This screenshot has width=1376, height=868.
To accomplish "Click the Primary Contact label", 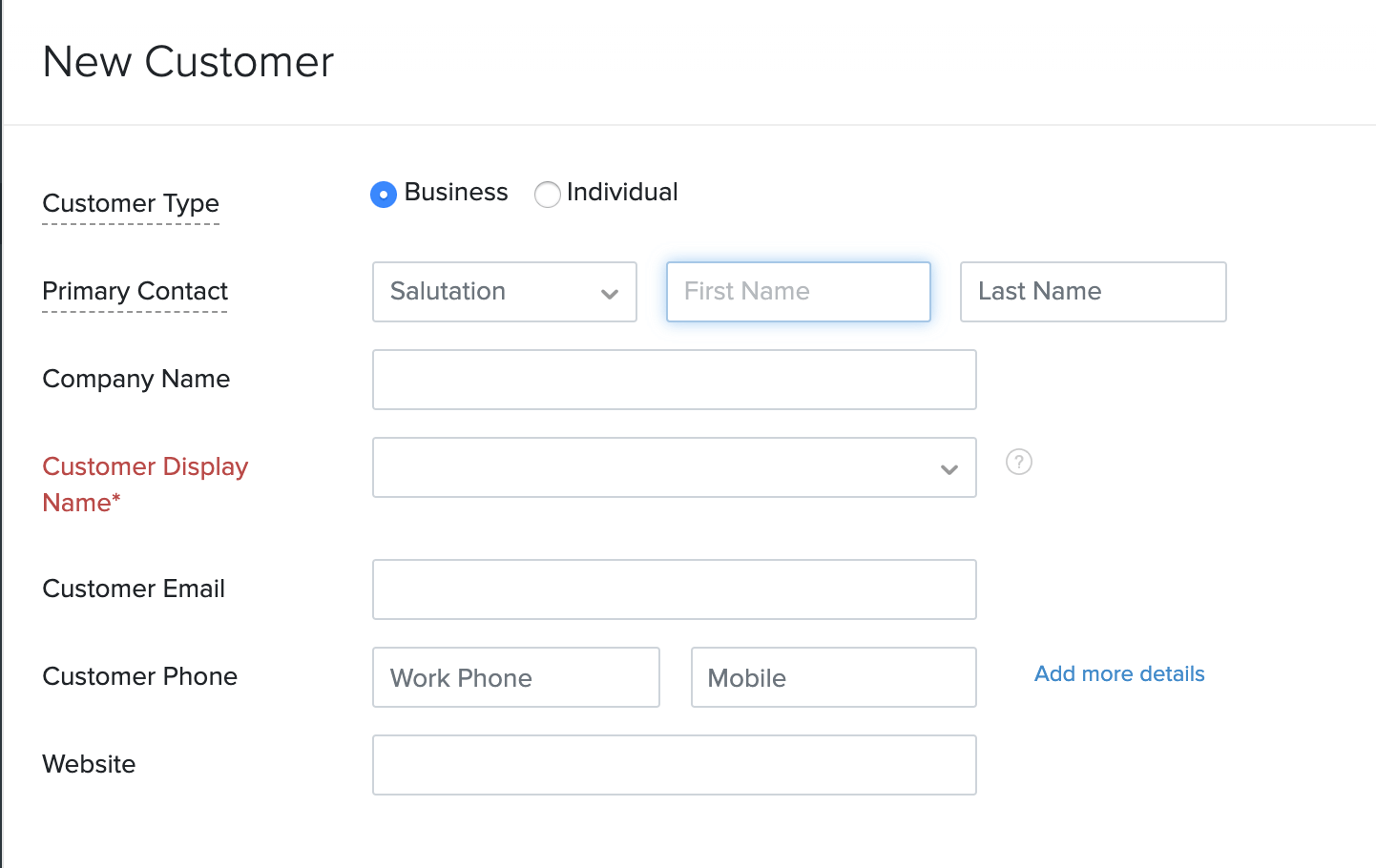I will [136, 291].
